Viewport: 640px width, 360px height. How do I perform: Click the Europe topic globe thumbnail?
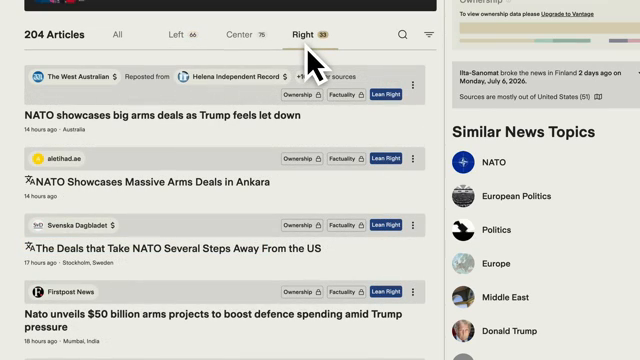463,264
